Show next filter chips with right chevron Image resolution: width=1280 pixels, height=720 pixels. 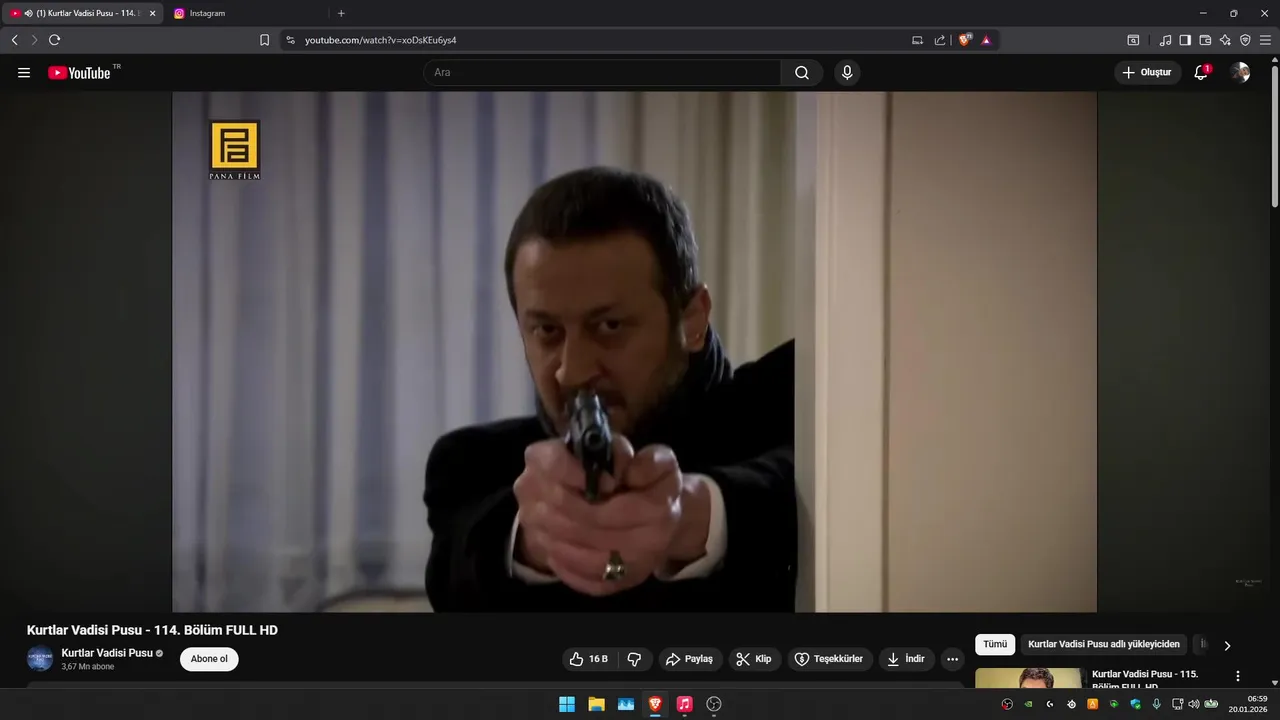tap(1227, 645)
